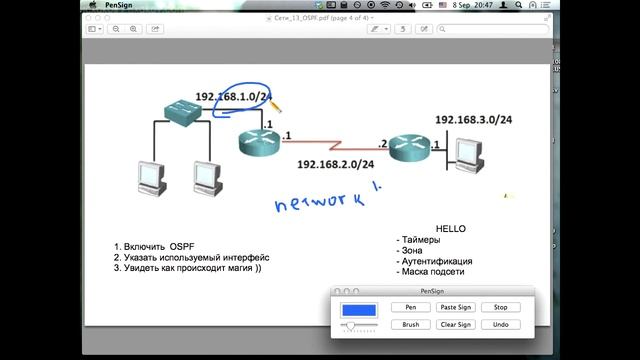Click the second computer below the switch
Screen dimensions: 640x360
pyautogui.click(x=208, y=179)
